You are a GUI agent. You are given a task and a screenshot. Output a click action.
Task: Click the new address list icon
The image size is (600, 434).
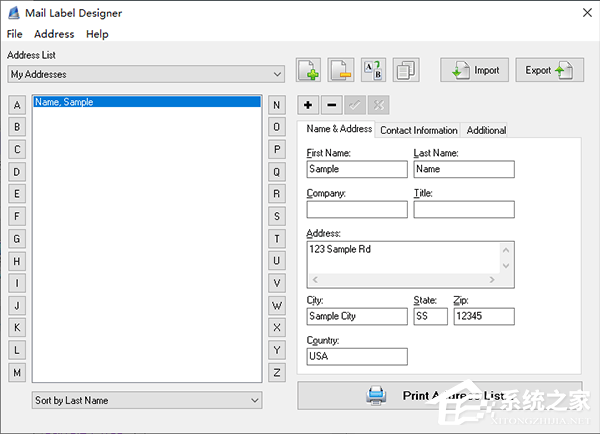(x=309, y=70)
